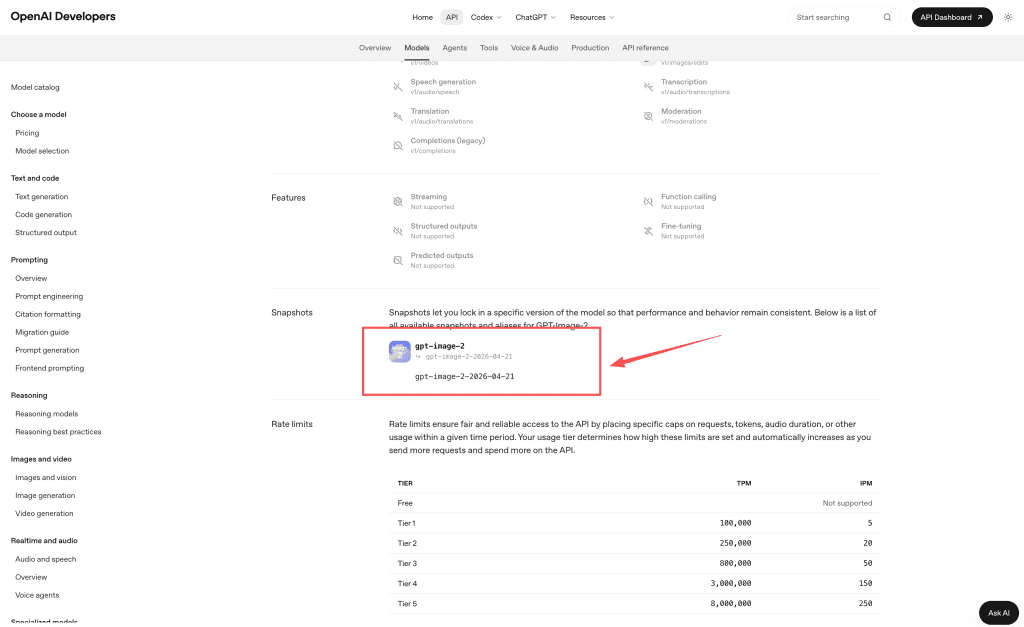The image size is (1024, 627).
Task: Switch to the Production tab
Action: (x=590, y=48)
